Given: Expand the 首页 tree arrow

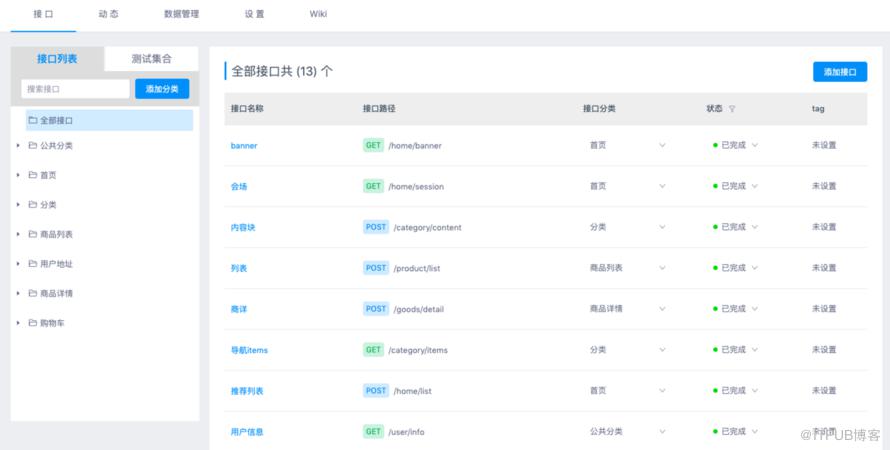Looking at the screenshot, I should 18,175.
